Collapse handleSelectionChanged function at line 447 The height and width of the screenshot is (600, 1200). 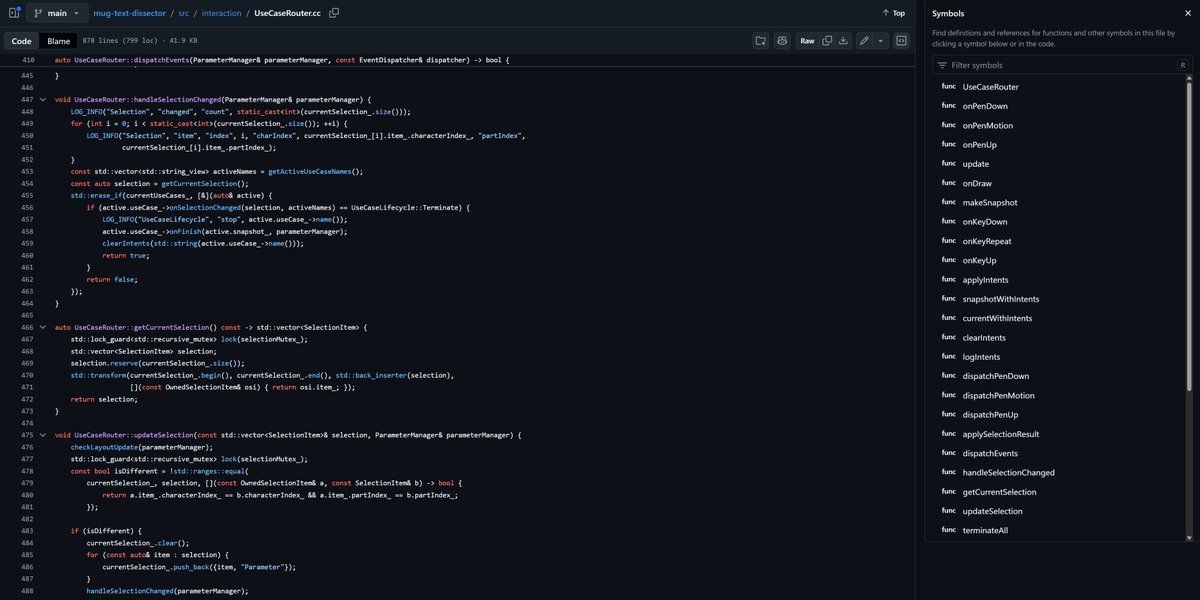tap(42, 100)
